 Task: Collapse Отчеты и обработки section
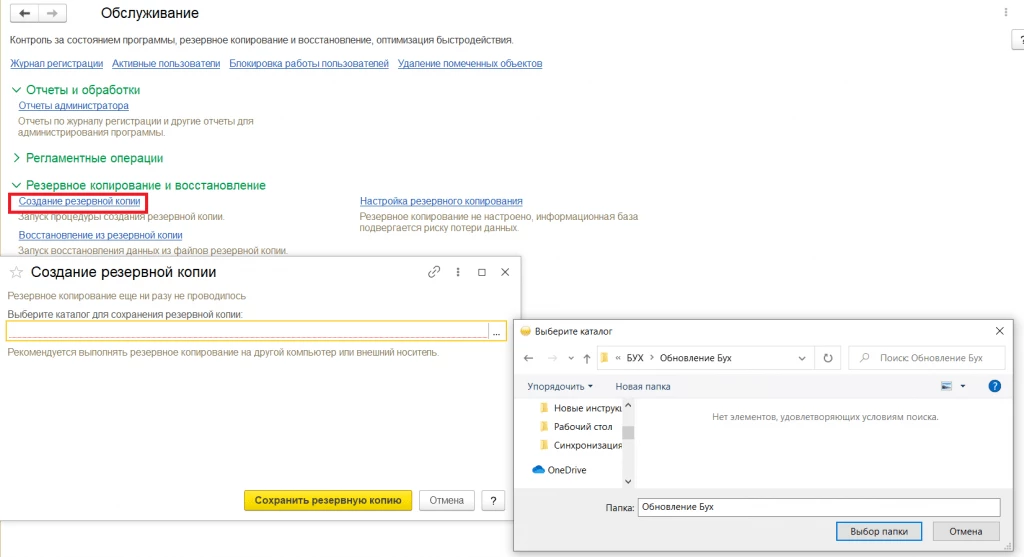click(16, 90)
